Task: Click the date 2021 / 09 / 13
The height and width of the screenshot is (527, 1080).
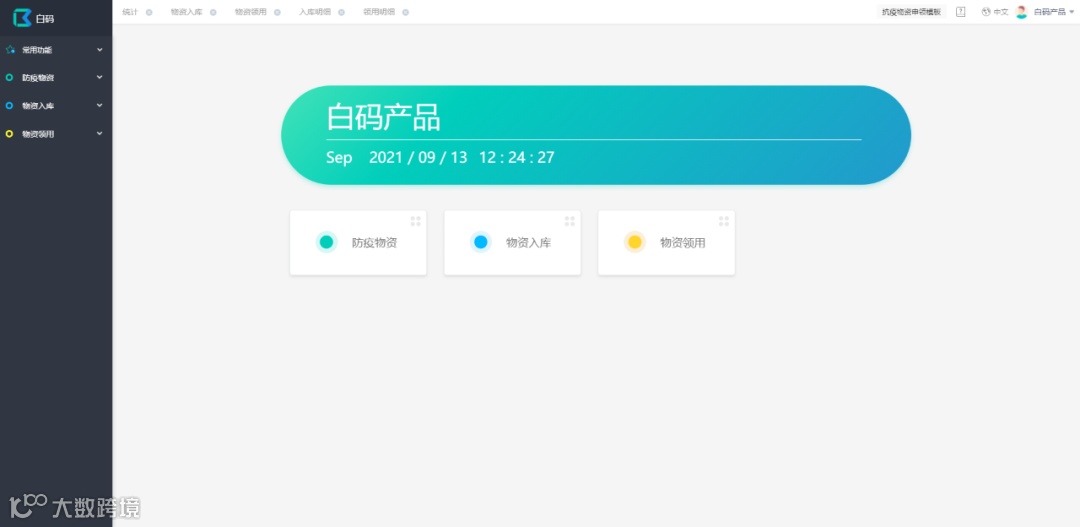Action: 418,158
